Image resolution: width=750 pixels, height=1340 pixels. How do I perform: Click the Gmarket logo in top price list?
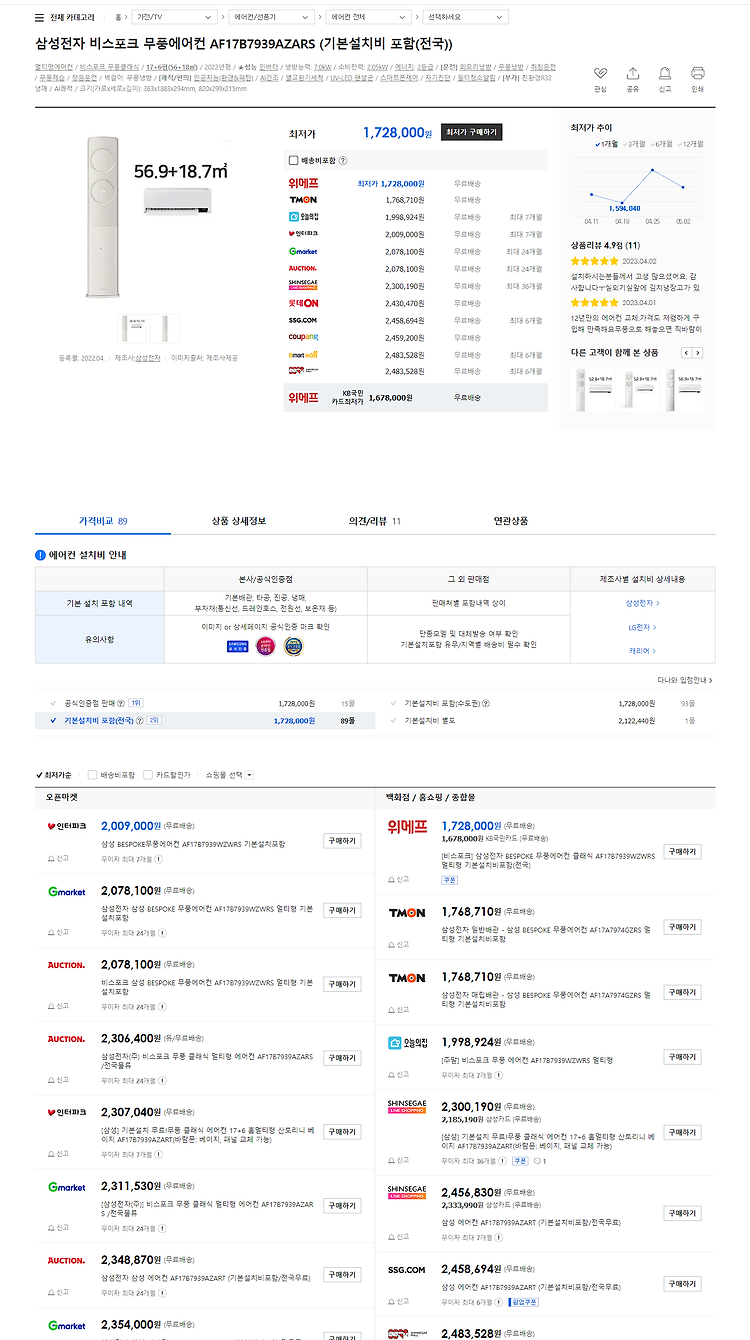(x=303, y=252)
